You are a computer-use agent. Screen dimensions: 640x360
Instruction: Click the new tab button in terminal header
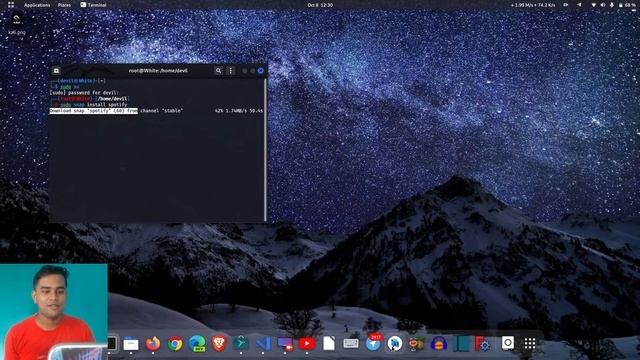click(x=56, y=71)
